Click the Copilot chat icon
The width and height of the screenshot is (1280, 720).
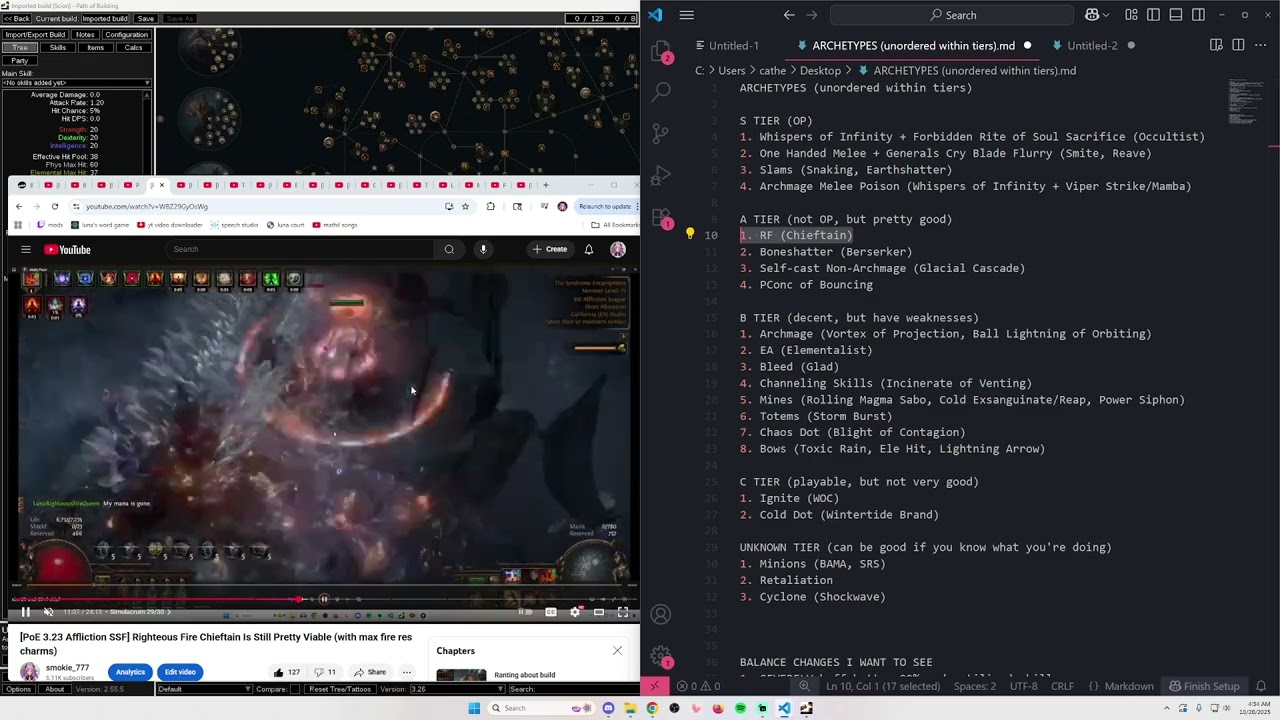(x=1090, y=15)
